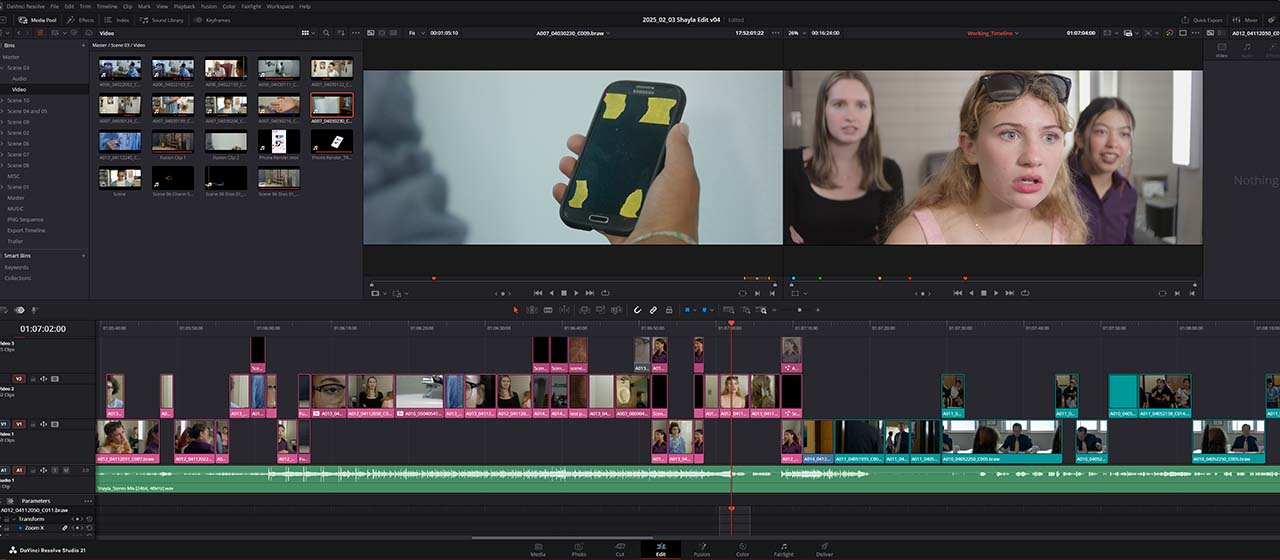
Task: Search the media pool with magnifier icon
Action: point(327,33)
